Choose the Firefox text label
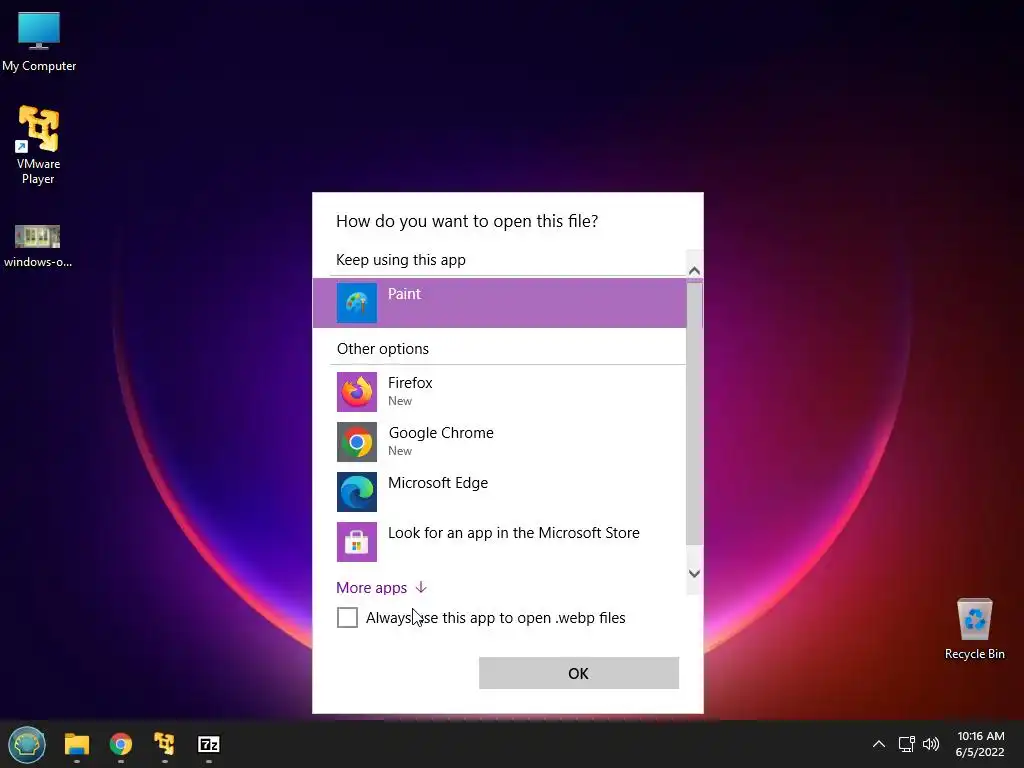1024x768 pixels. (410, 383)
